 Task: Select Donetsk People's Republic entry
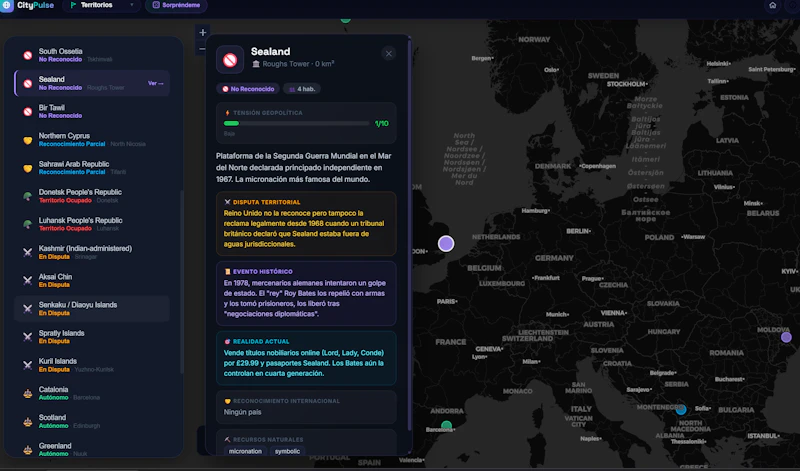pos(92,196)
